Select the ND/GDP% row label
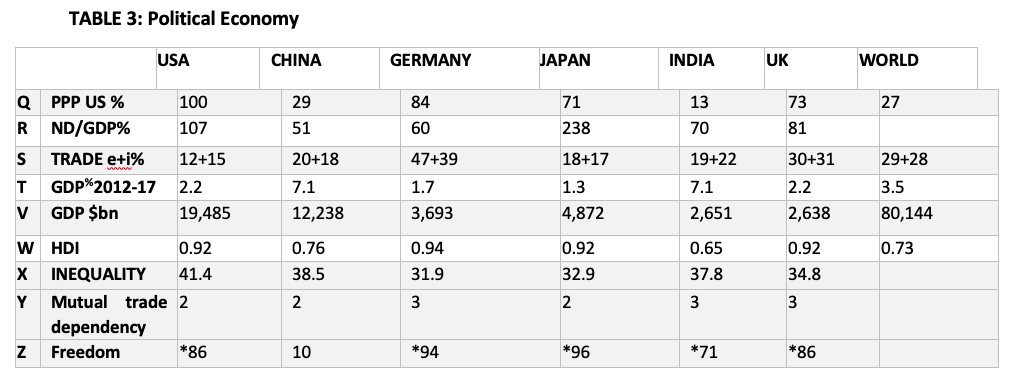 pyautogui.click(x=90, y=129)
